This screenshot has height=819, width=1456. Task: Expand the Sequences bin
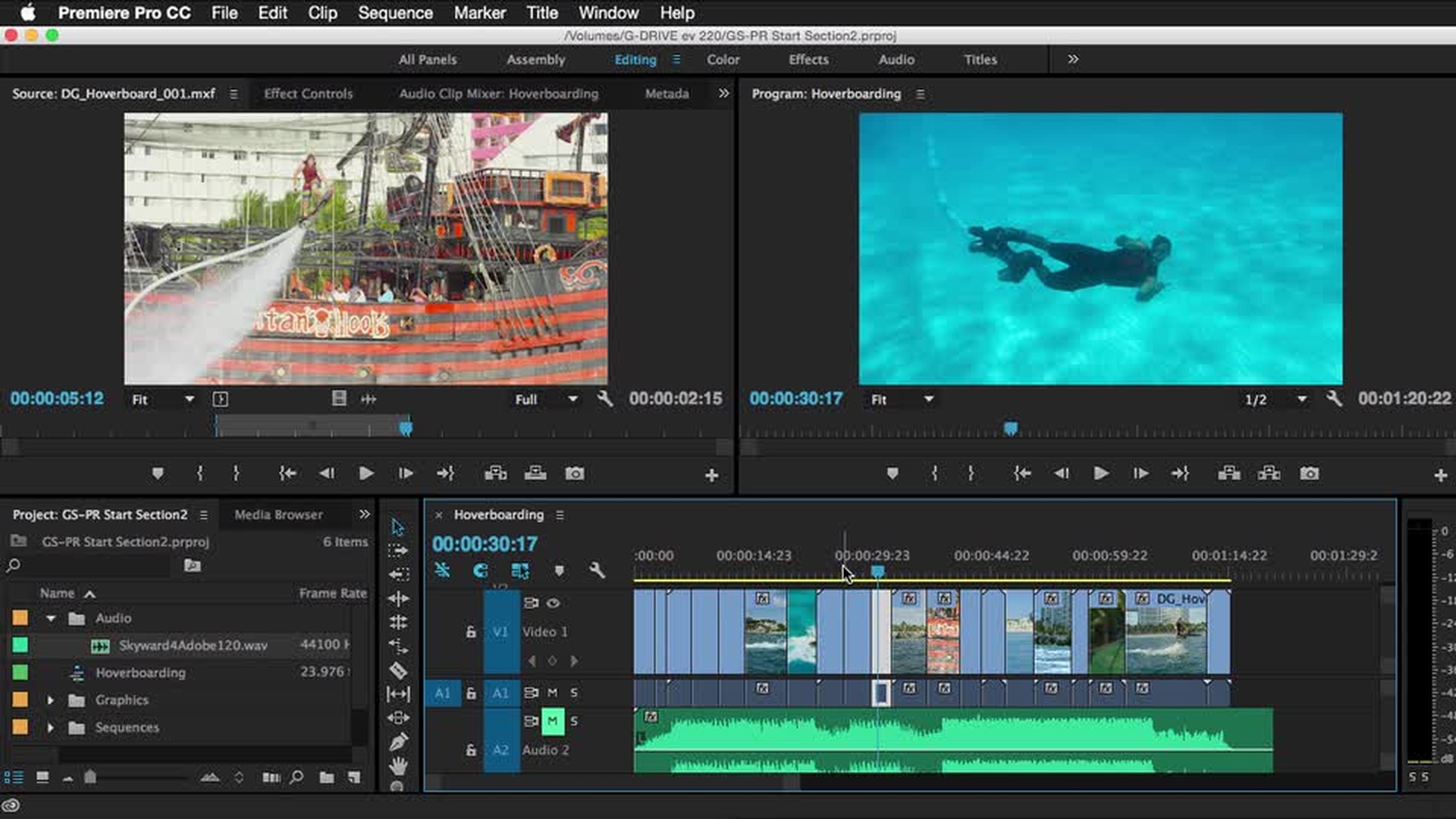pyautogui.click(x=51, y=728)
